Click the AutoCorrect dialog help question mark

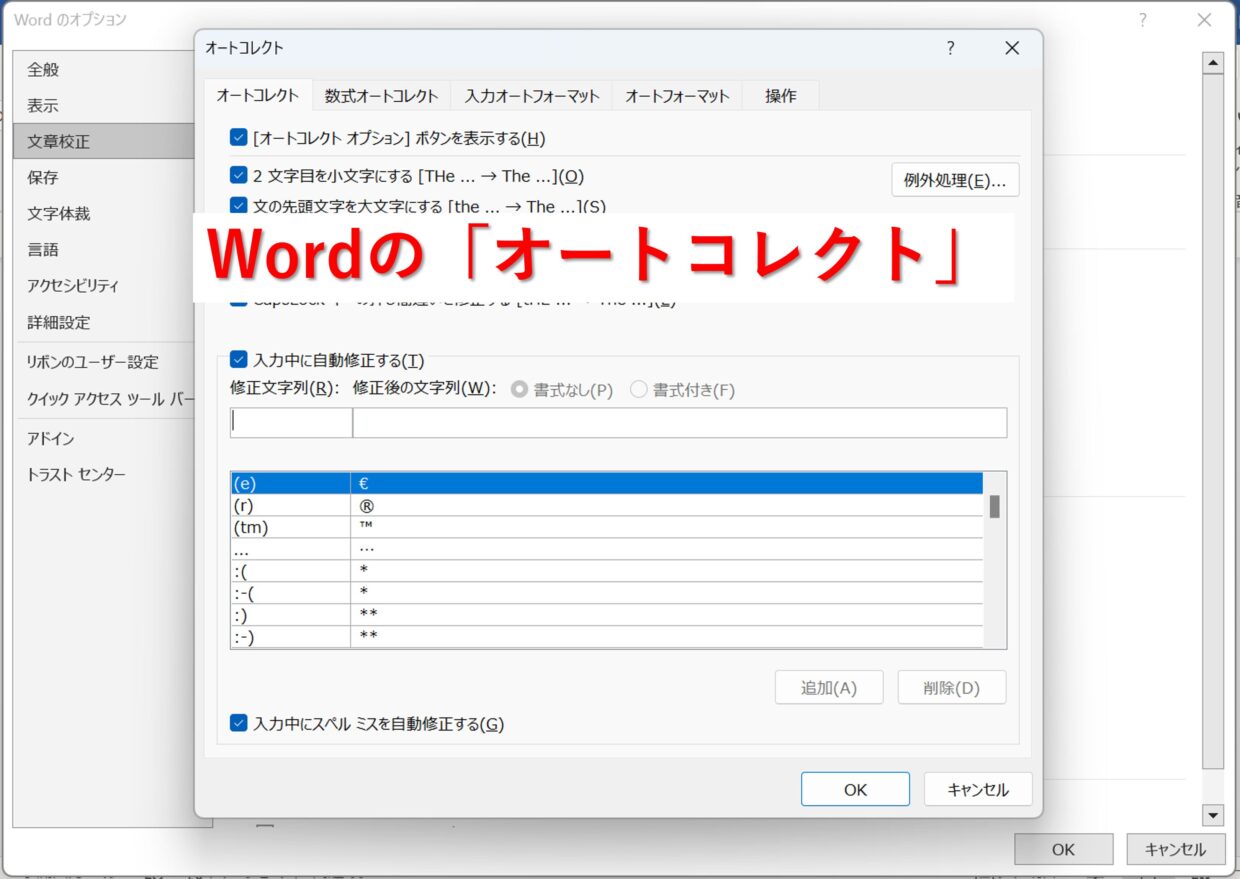950,48
